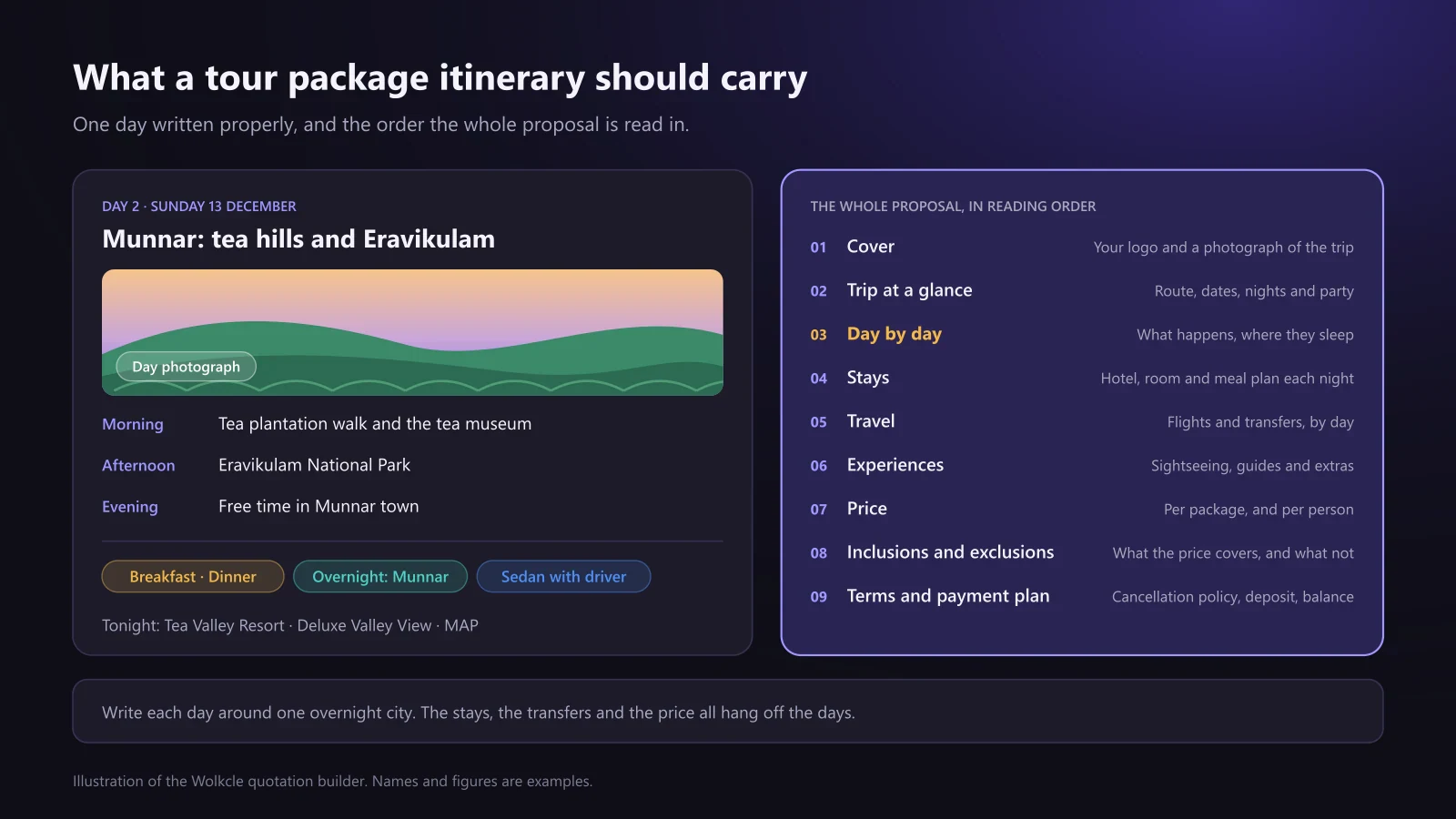Viewport: 1456px width, 819px height.
Task: Click 'What happens, where they sleep' description
Action: (1245, 335)
